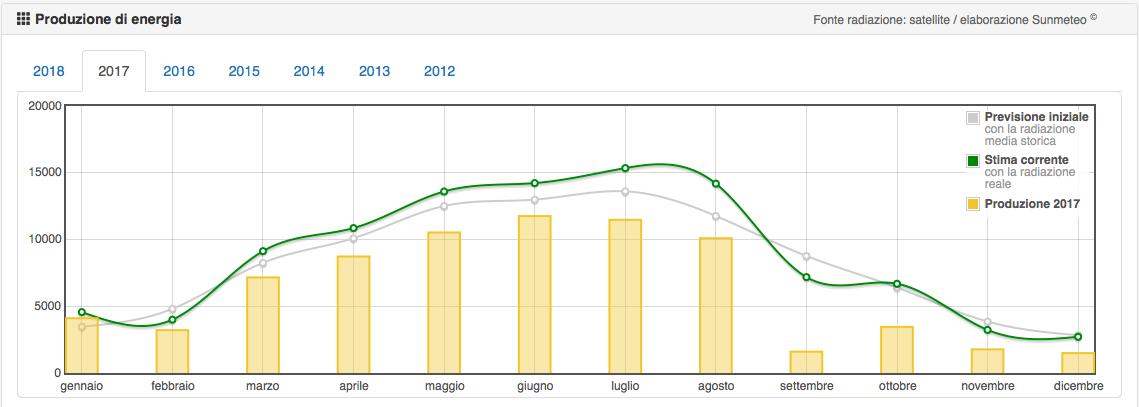Toggle the Stima corrente series label
Viewport: 1139px width, 407px height.
pos(1026,160)
